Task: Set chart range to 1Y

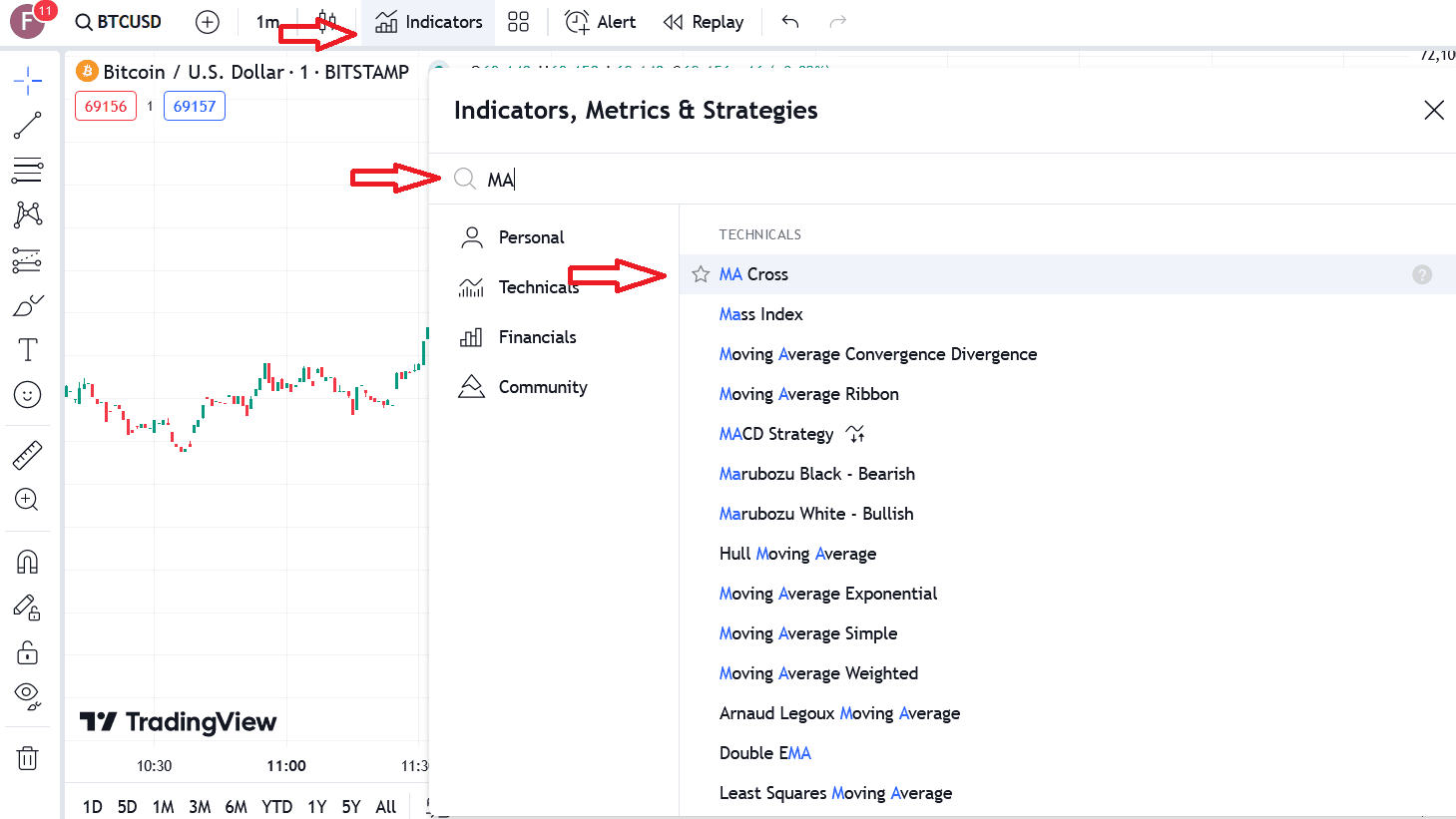Action: [x=316, y=806]
